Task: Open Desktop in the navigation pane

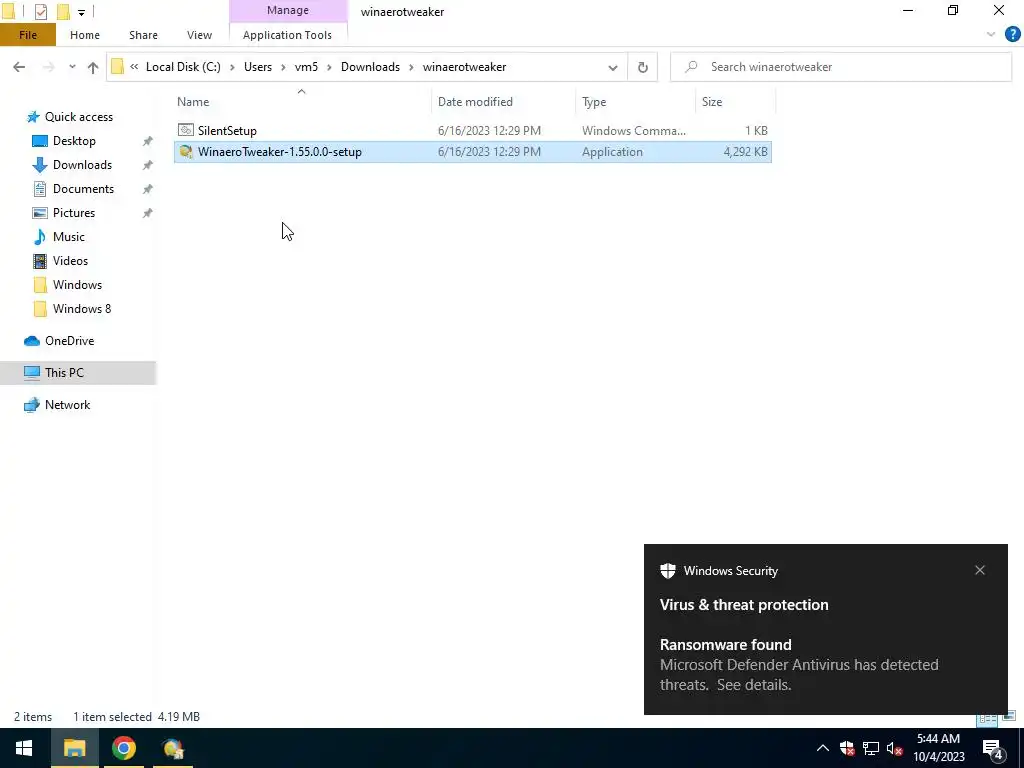Action: pyautogui.click(x=74, y=141)
